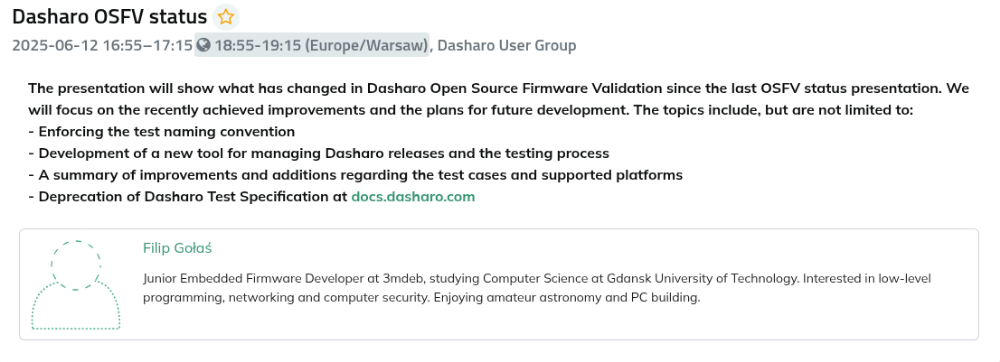Click the bio line about amateur astronomy
The width and height of the screenshot is (1000, 362).
point(422,298)
